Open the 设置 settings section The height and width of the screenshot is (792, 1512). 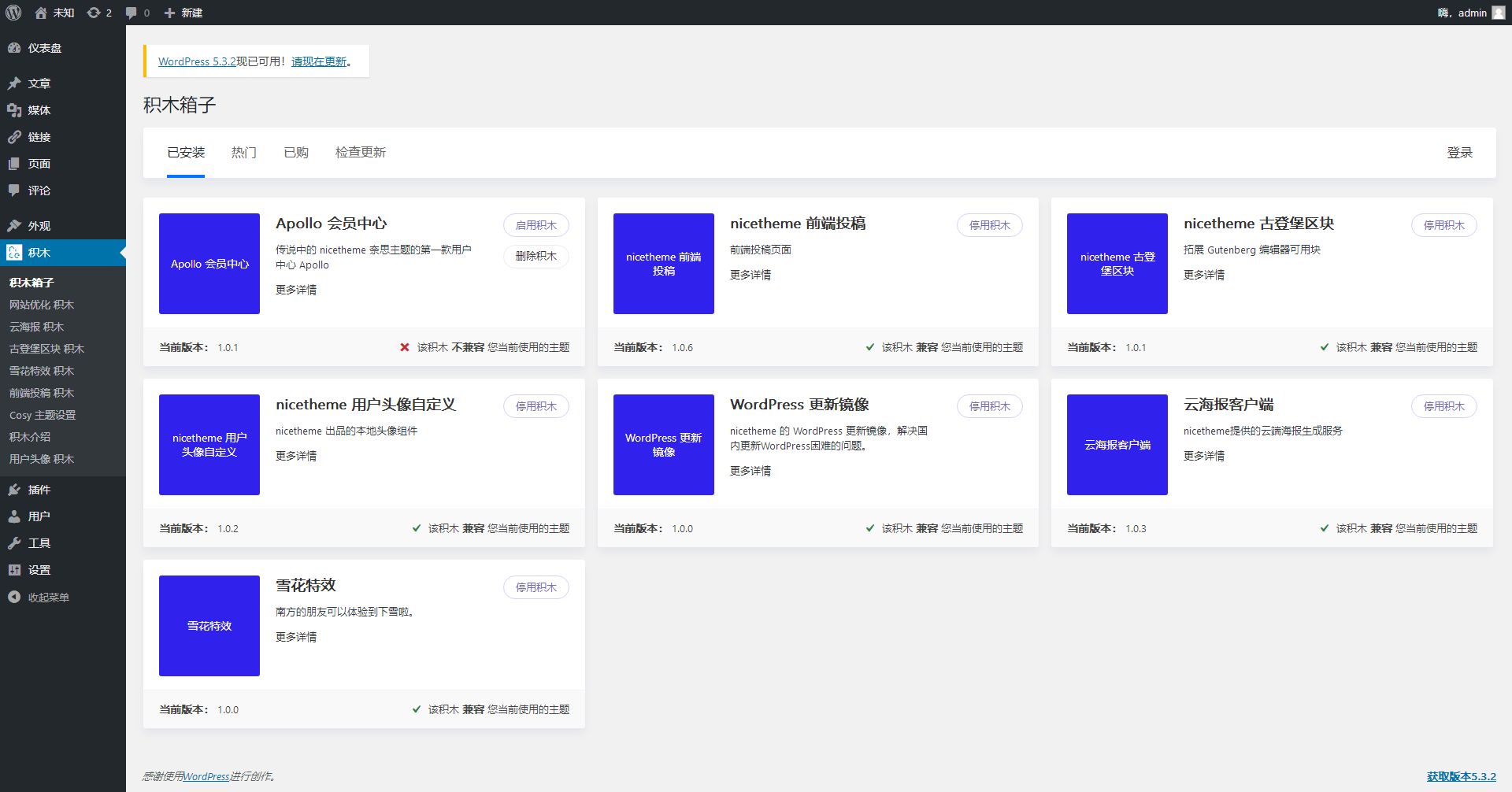[37, 569]
